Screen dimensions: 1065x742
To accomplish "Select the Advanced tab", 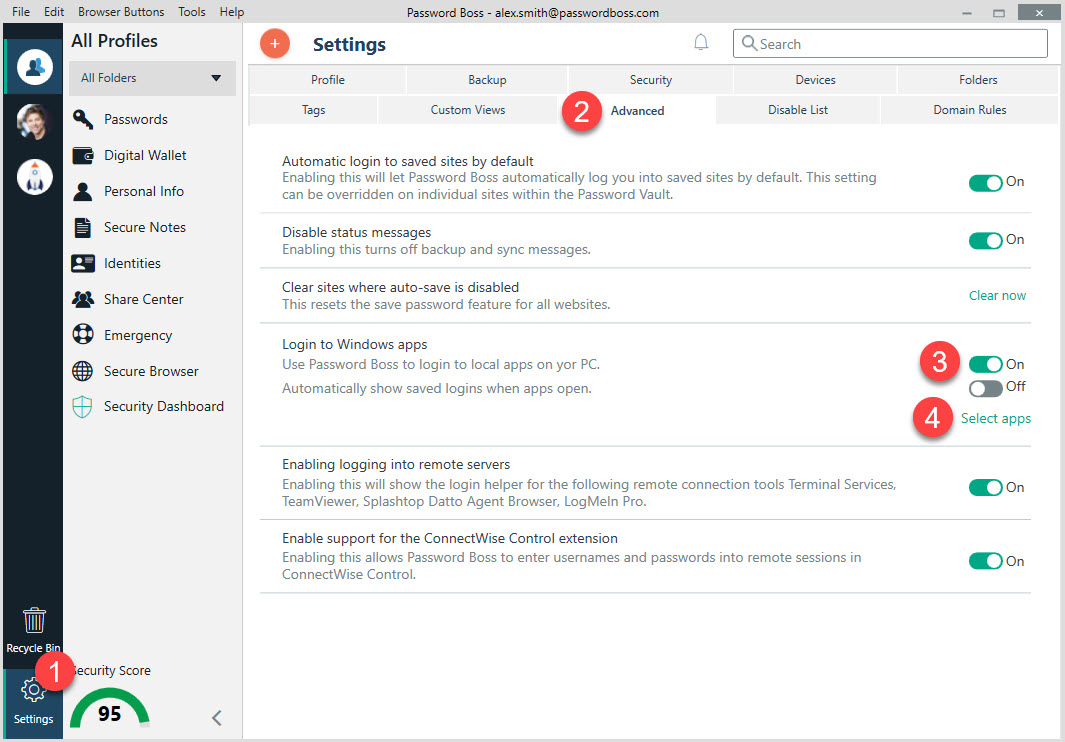I will pos(637,111).
